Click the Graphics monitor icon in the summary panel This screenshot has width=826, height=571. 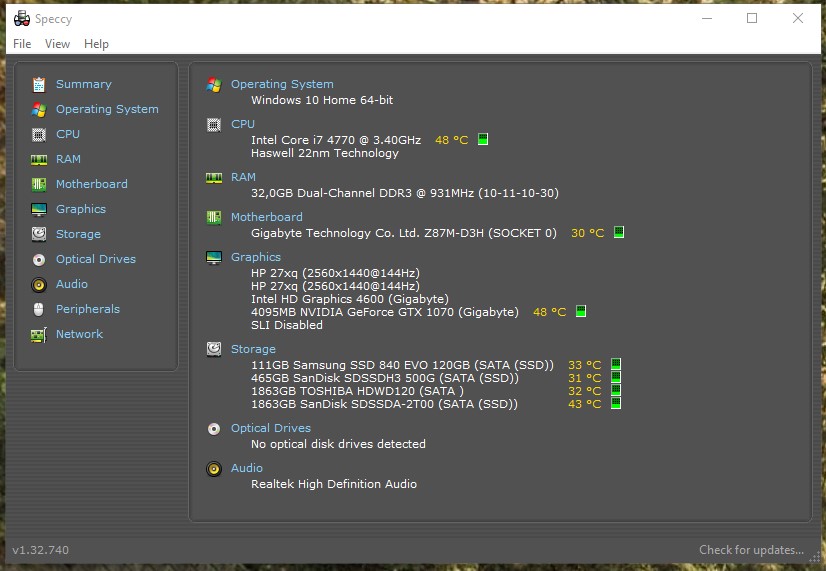[x=213, y=258]
